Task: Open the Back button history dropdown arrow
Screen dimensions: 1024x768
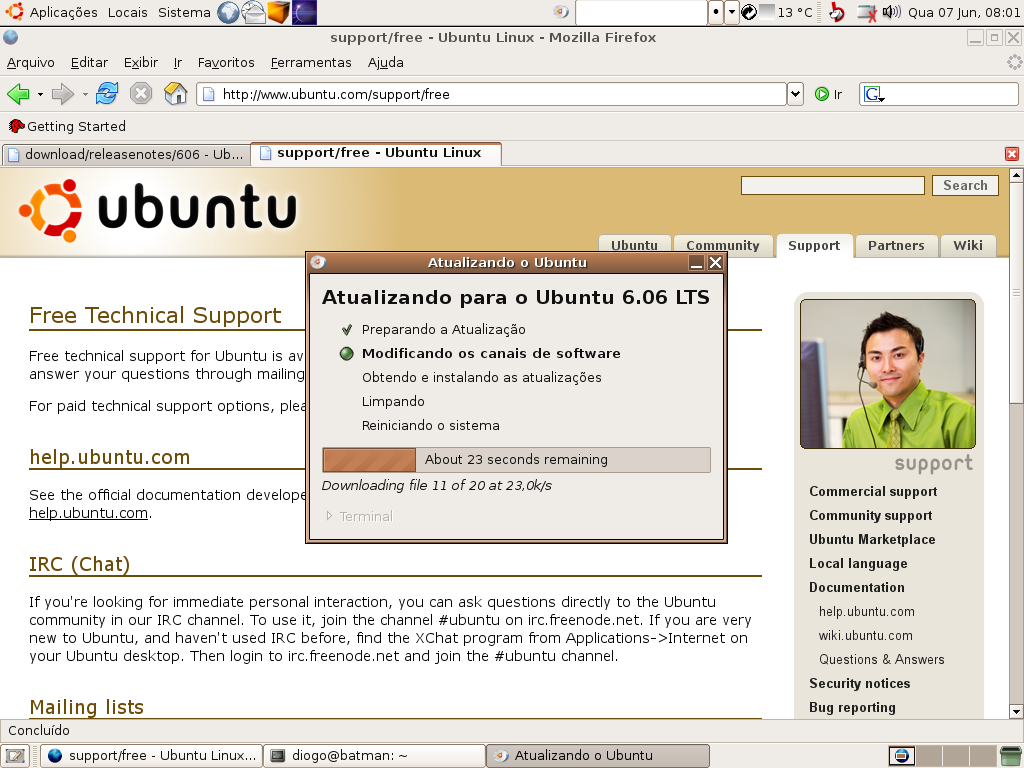Action: coord(40,94)
